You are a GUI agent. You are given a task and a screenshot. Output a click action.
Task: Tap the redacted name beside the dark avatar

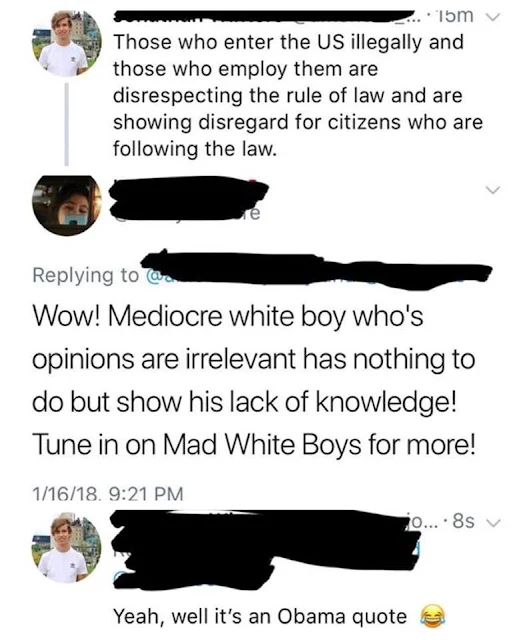pos(189,200)
